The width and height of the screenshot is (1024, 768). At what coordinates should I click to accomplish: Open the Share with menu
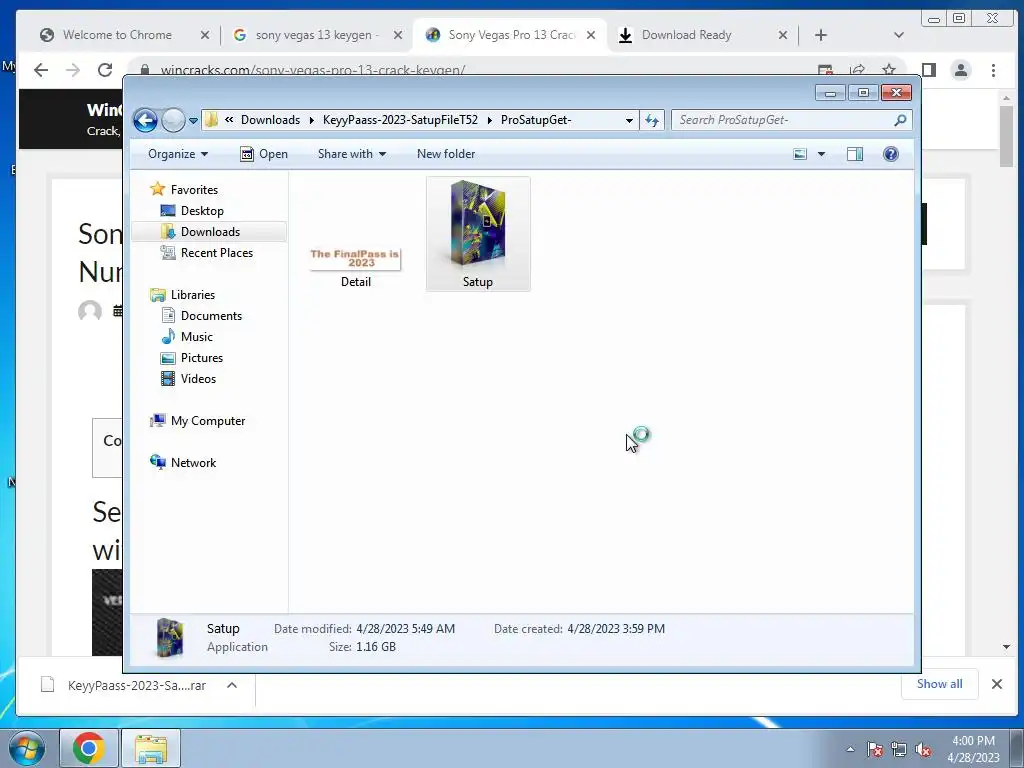point(352,154)
